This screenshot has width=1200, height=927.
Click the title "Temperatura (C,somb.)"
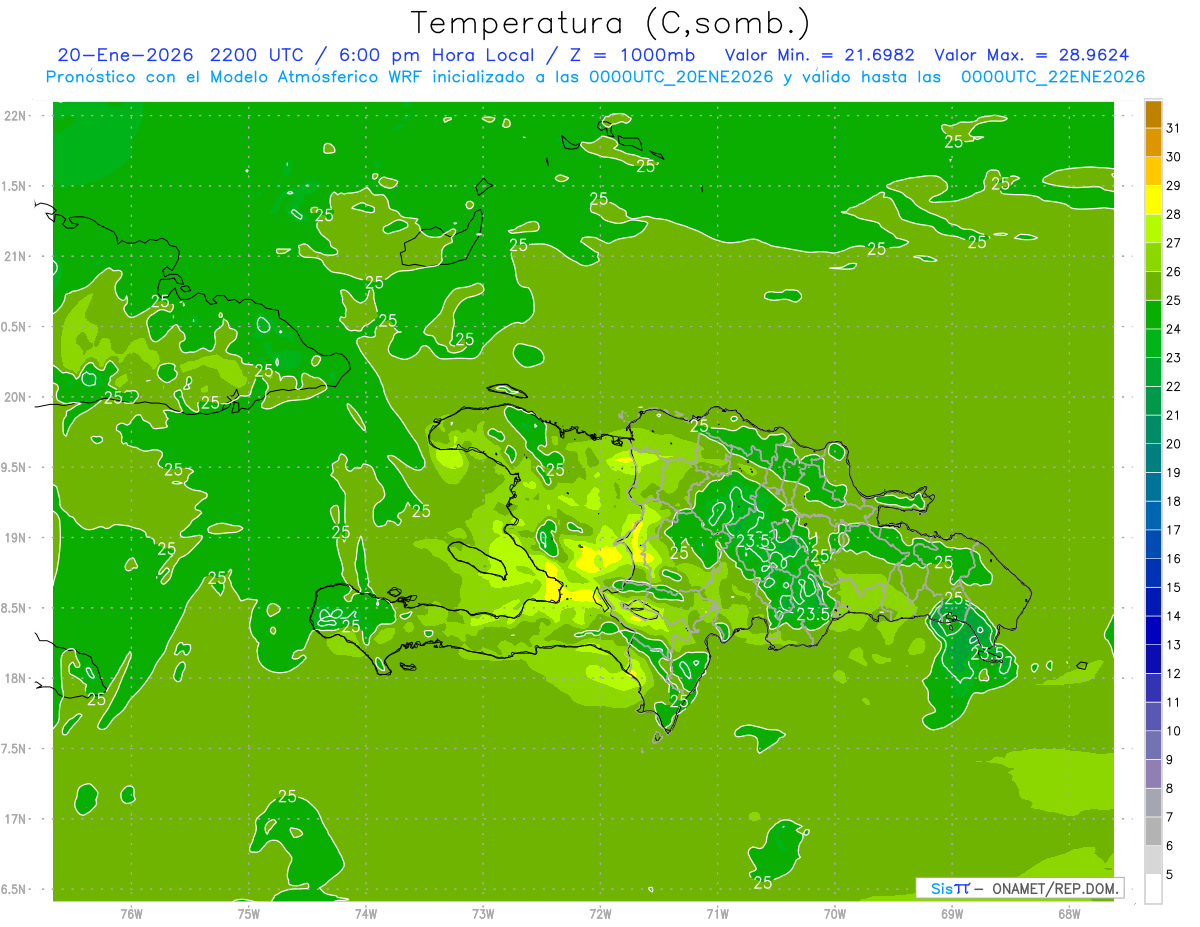(x=611, y=23)
